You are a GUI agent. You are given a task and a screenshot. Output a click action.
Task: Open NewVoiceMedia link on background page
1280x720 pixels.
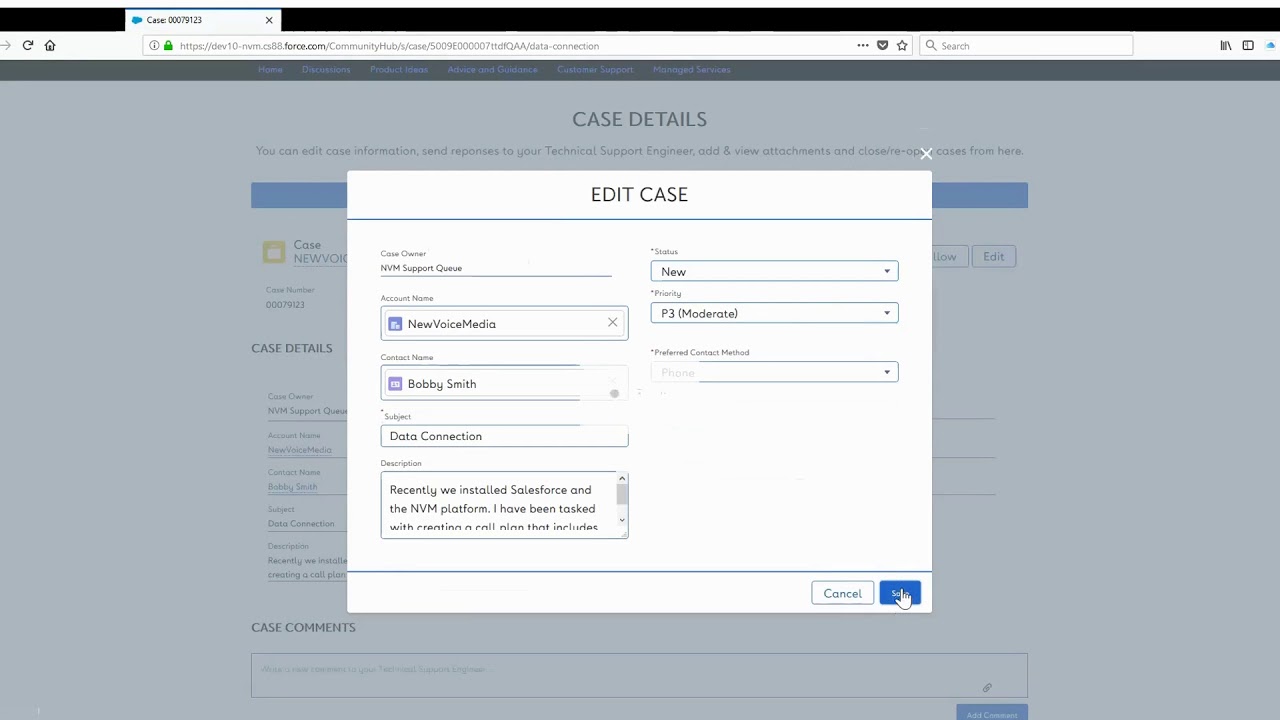[300, 450]
